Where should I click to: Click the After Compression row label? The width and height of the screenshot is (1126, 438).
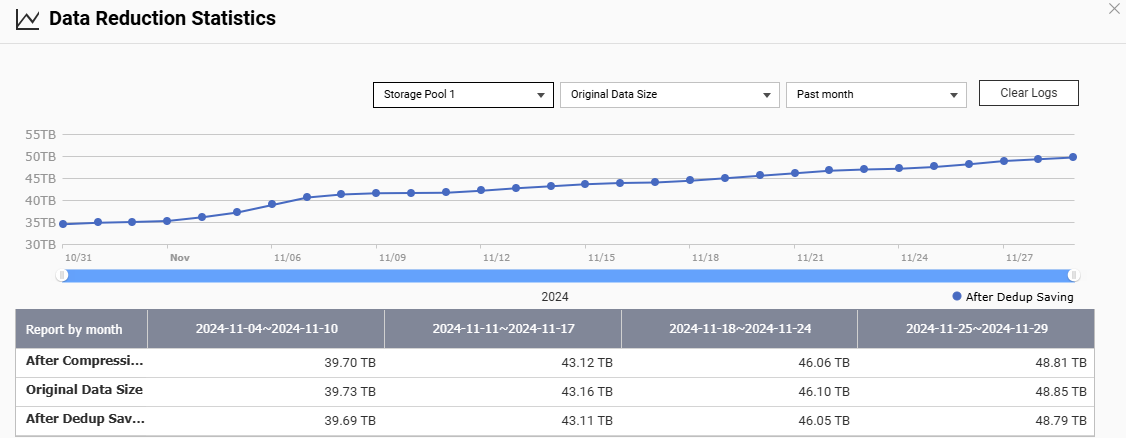(84, 361)
